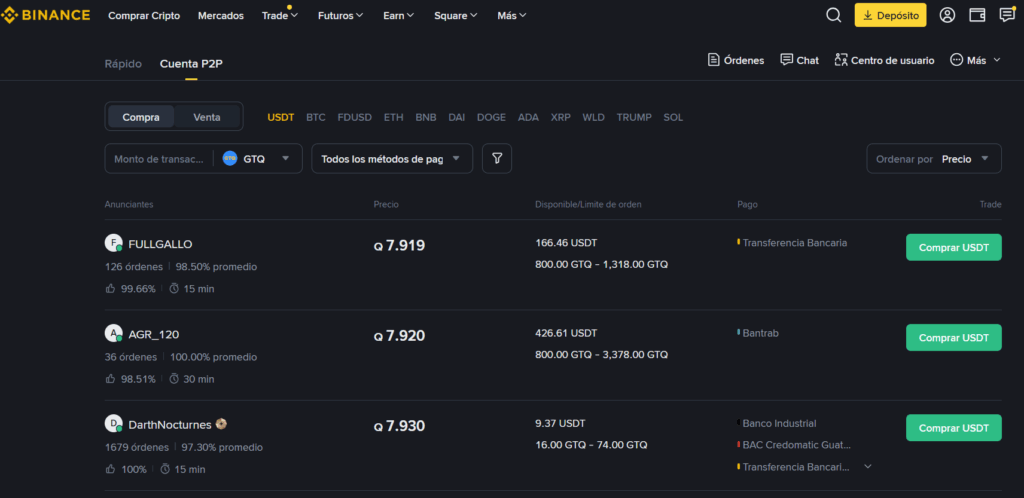
Task: Click the filter funnel icon
Action: coord(497,158)
